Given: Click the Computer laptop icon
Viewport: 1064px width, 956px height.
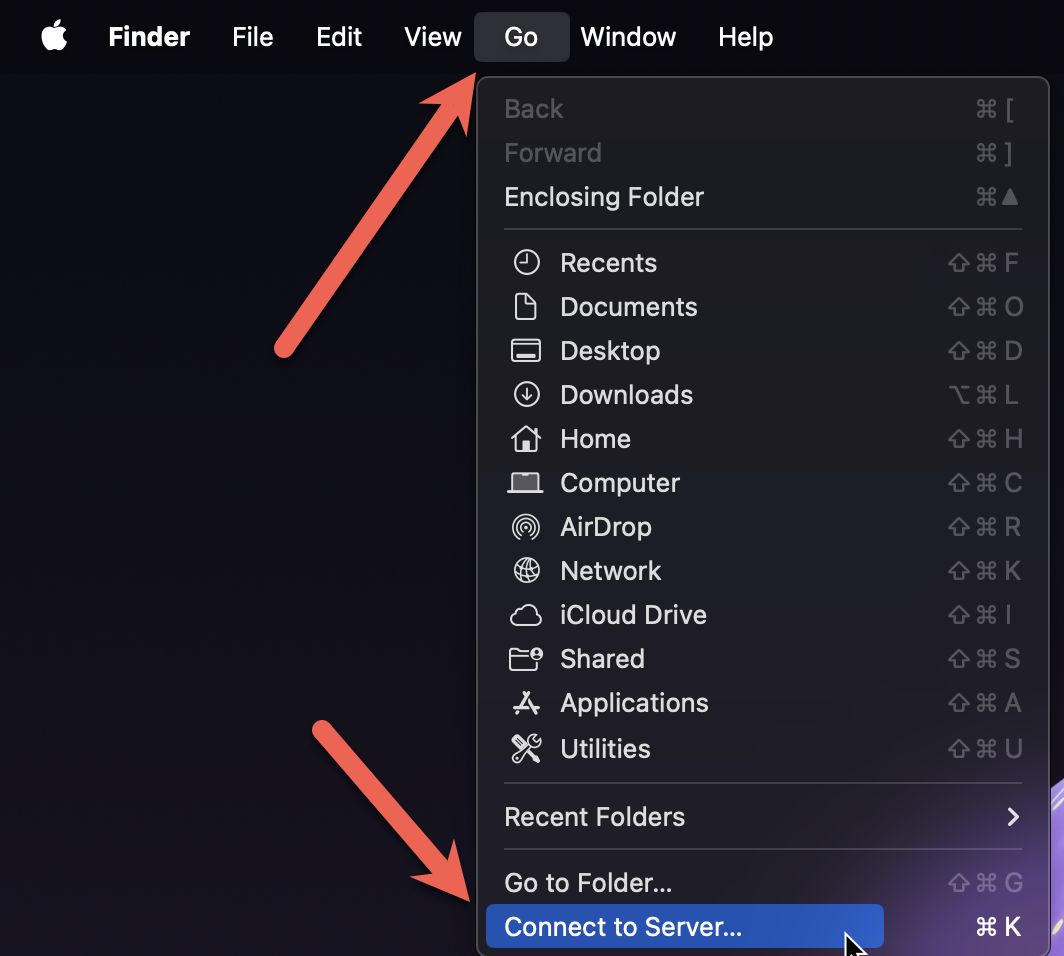Looking at the screenshot, I should pos(528,482).
